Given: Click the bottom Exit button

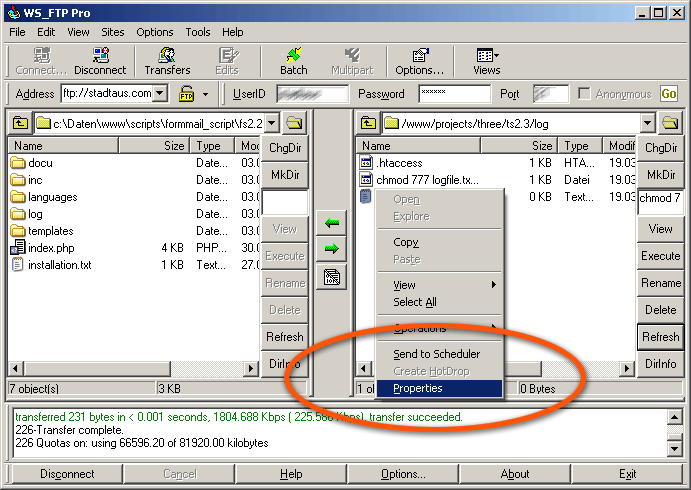Looking at the screenshot, I should click(x=627, y=474).
